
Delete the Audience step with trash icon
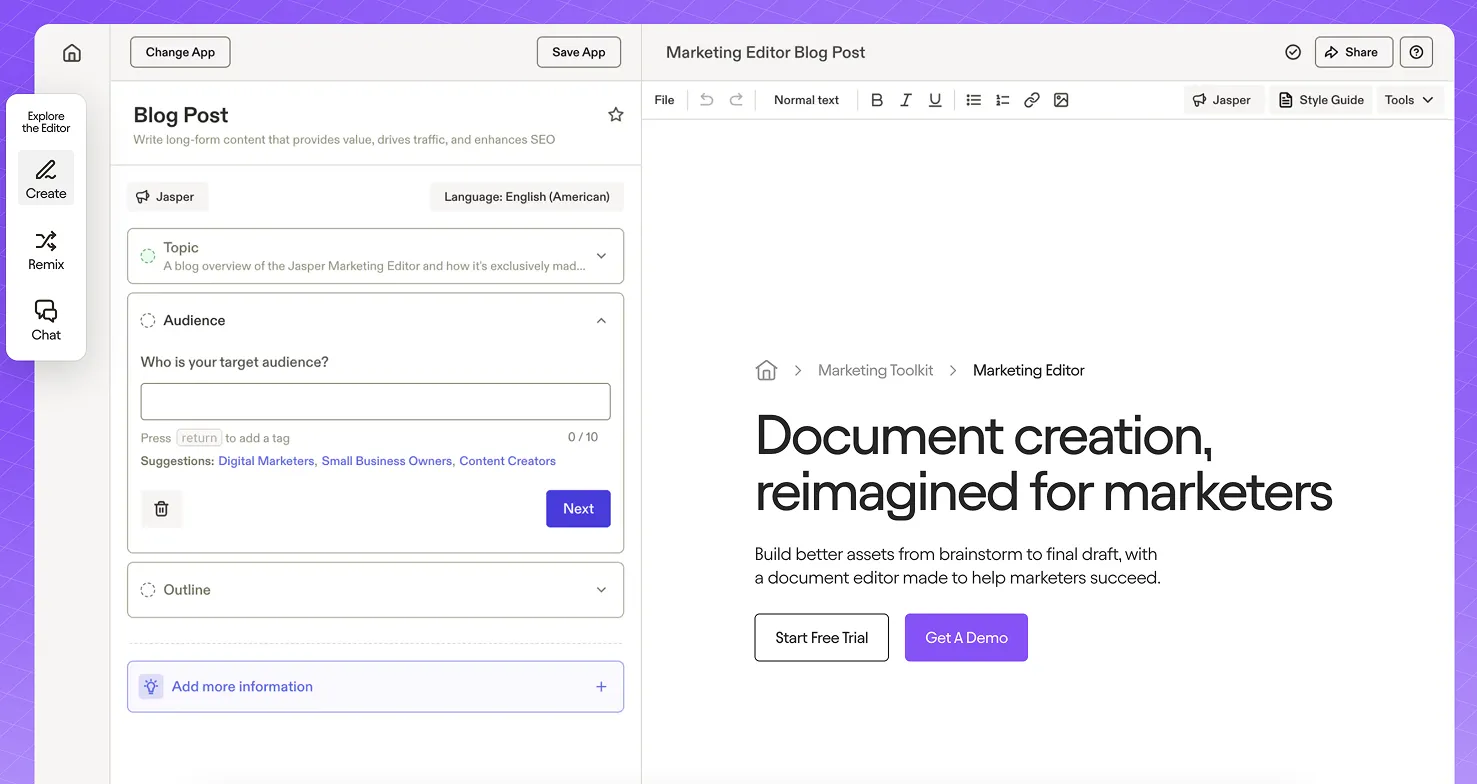click(161, 509)
